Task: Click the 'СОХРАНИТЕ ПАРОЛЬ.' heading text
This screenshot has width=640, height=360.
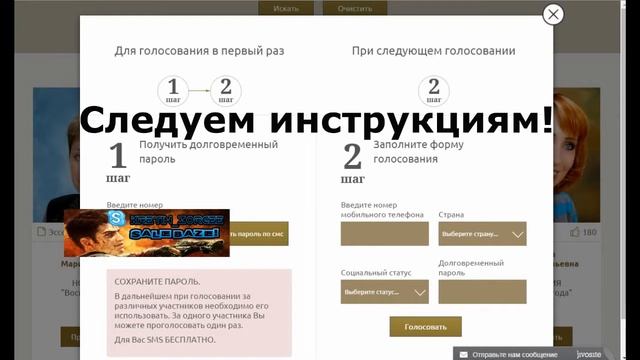Action: (157, 282)
